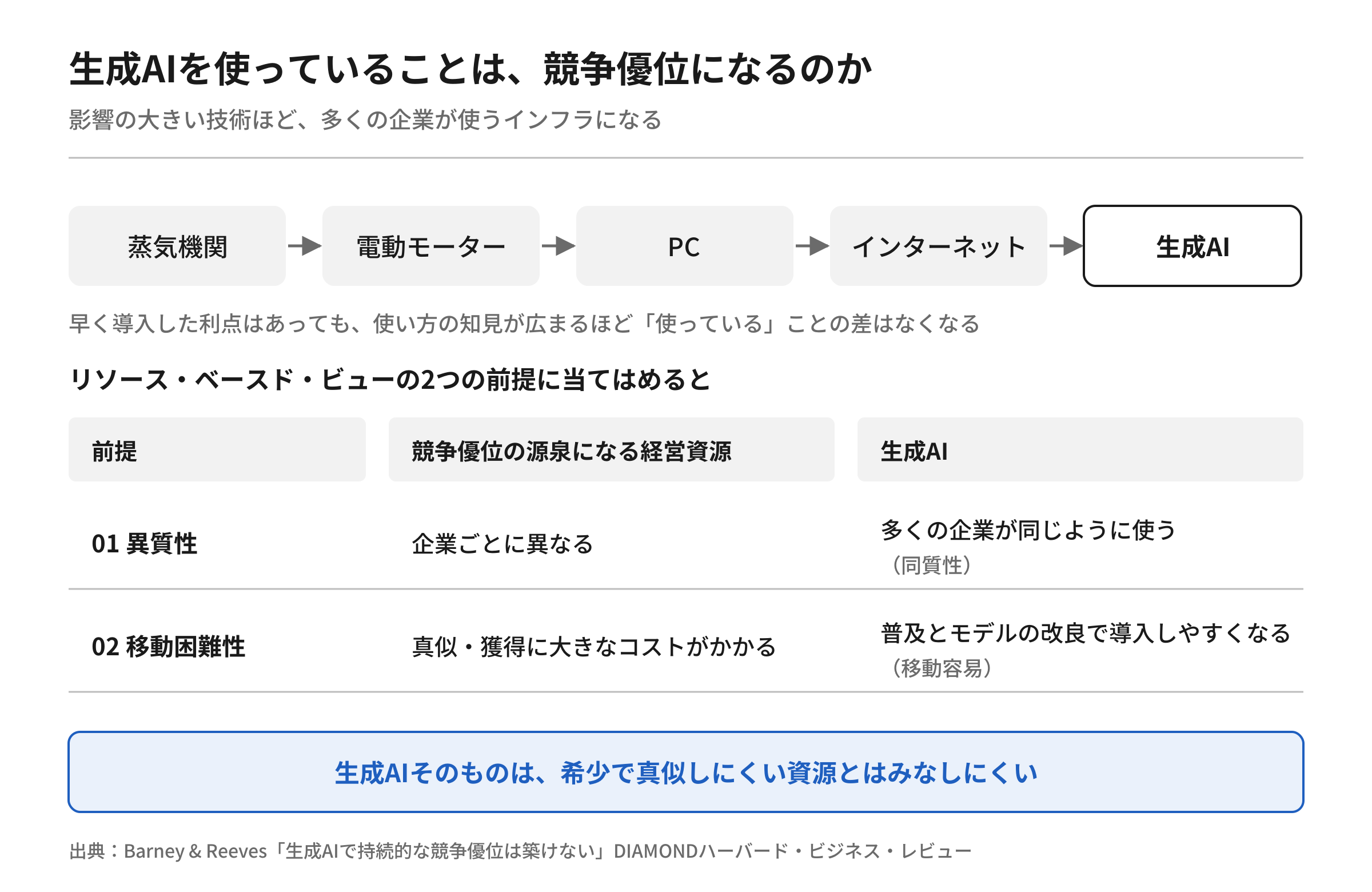The width and height of the screenshot is (1372, 892).
Task: Click the heading リソース・ベースド・ビューの2つの前提
Action: pyautogui.click(x=390, y=380)
